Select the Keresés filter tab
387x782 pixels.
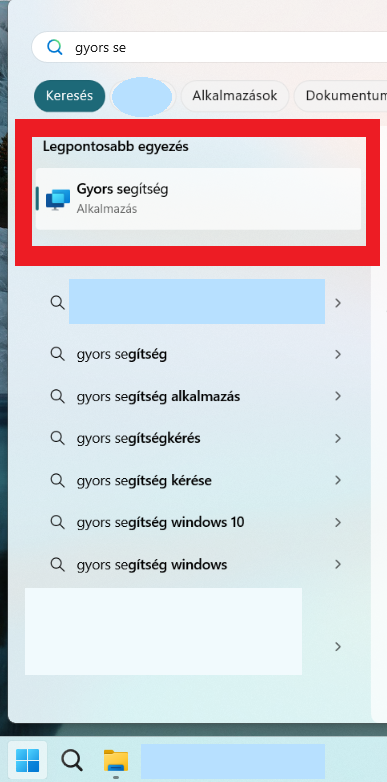(70, 96)
